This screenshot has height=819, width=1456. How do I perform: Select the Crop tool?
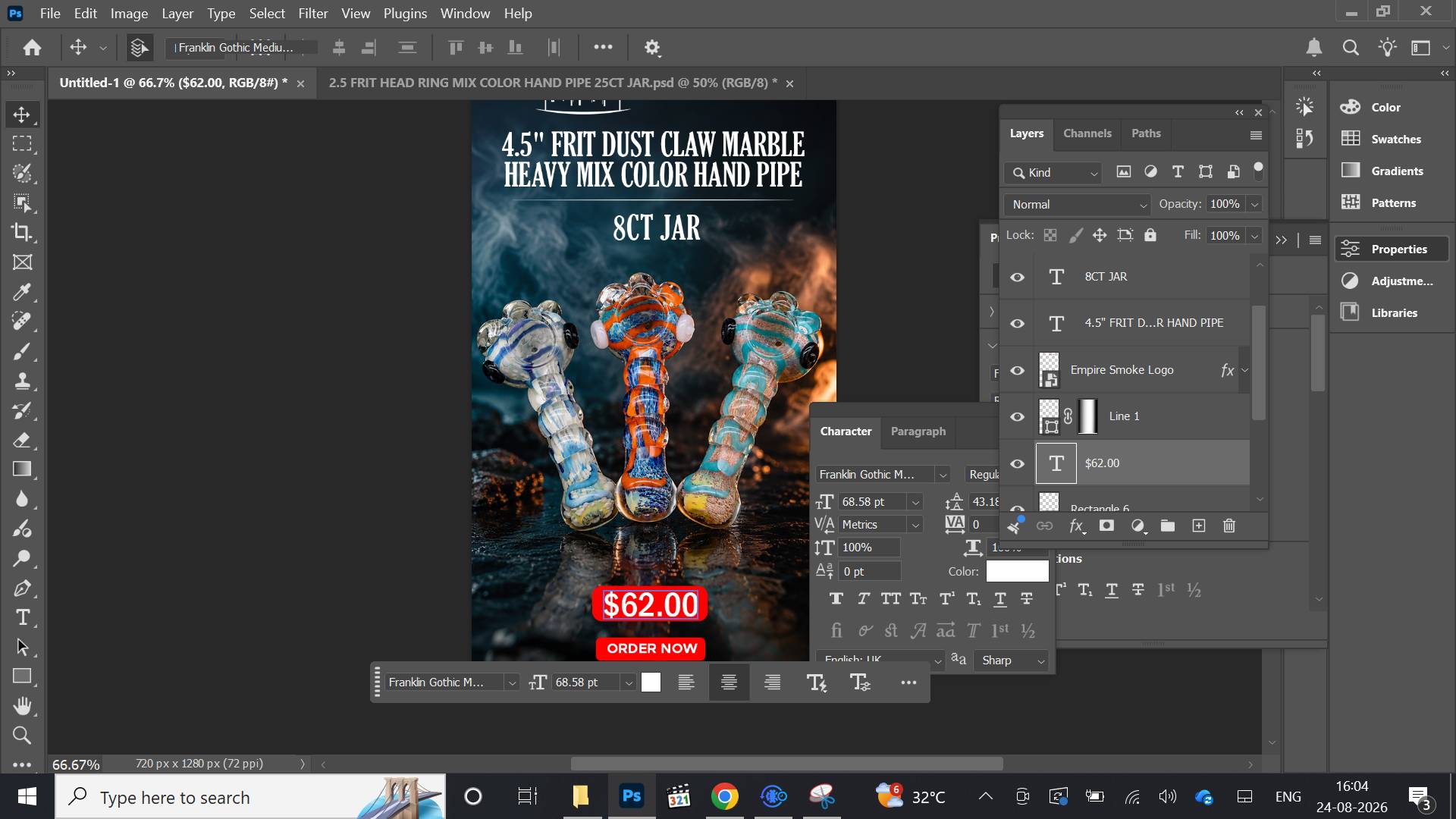coord(22,232)
